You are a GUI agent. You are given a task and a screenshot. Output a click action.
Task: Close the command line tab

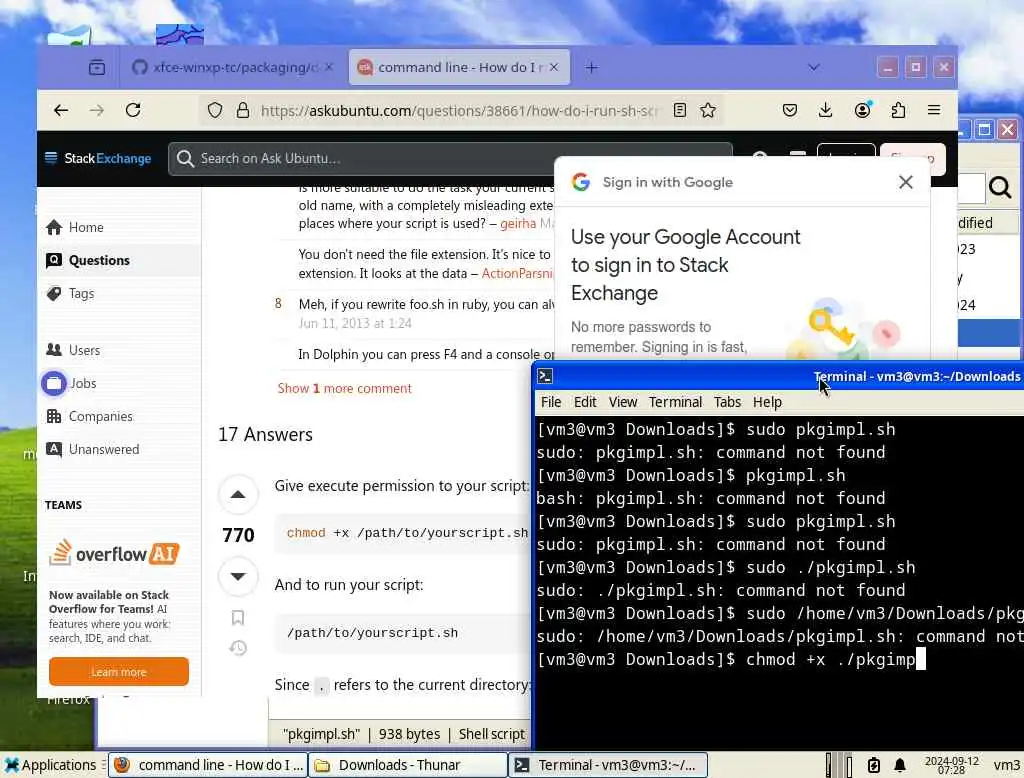pyautogui.click(x=554, y=67)
